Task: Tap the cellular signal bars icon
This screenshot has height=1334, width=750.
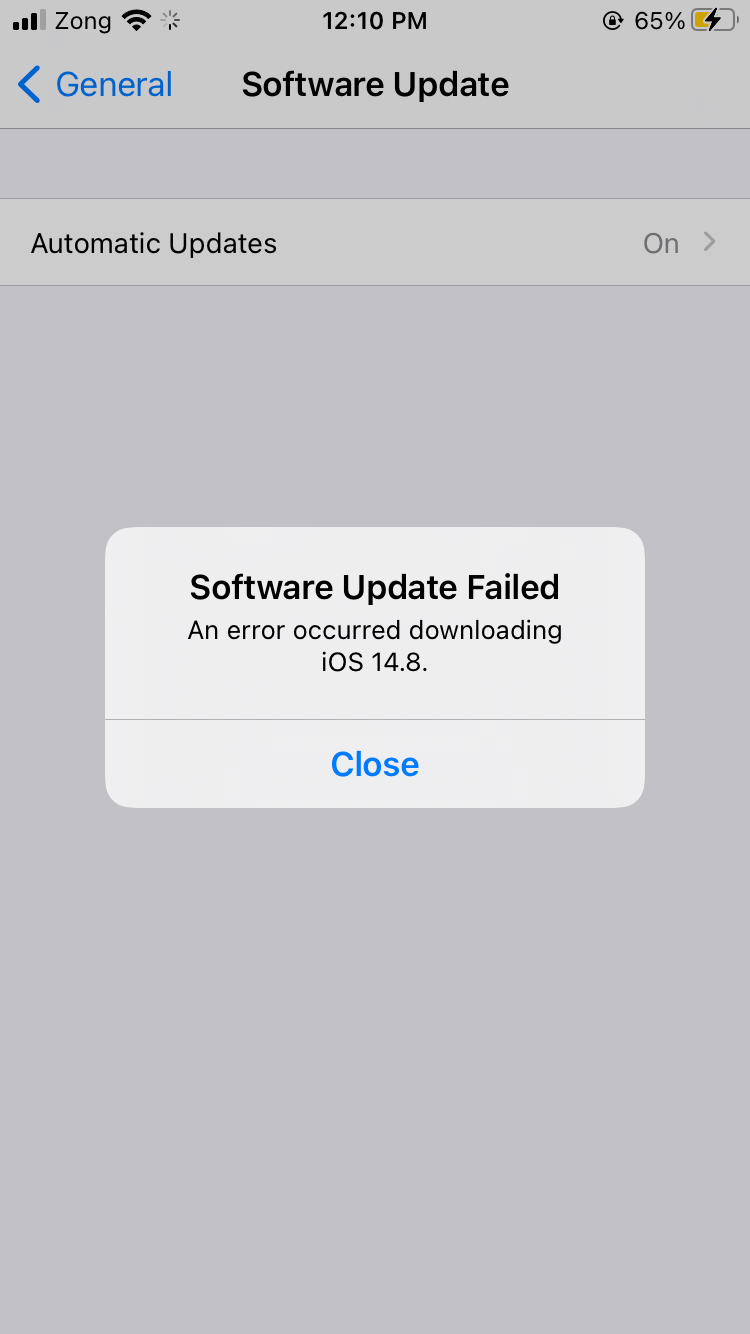Action: point(30,21)
